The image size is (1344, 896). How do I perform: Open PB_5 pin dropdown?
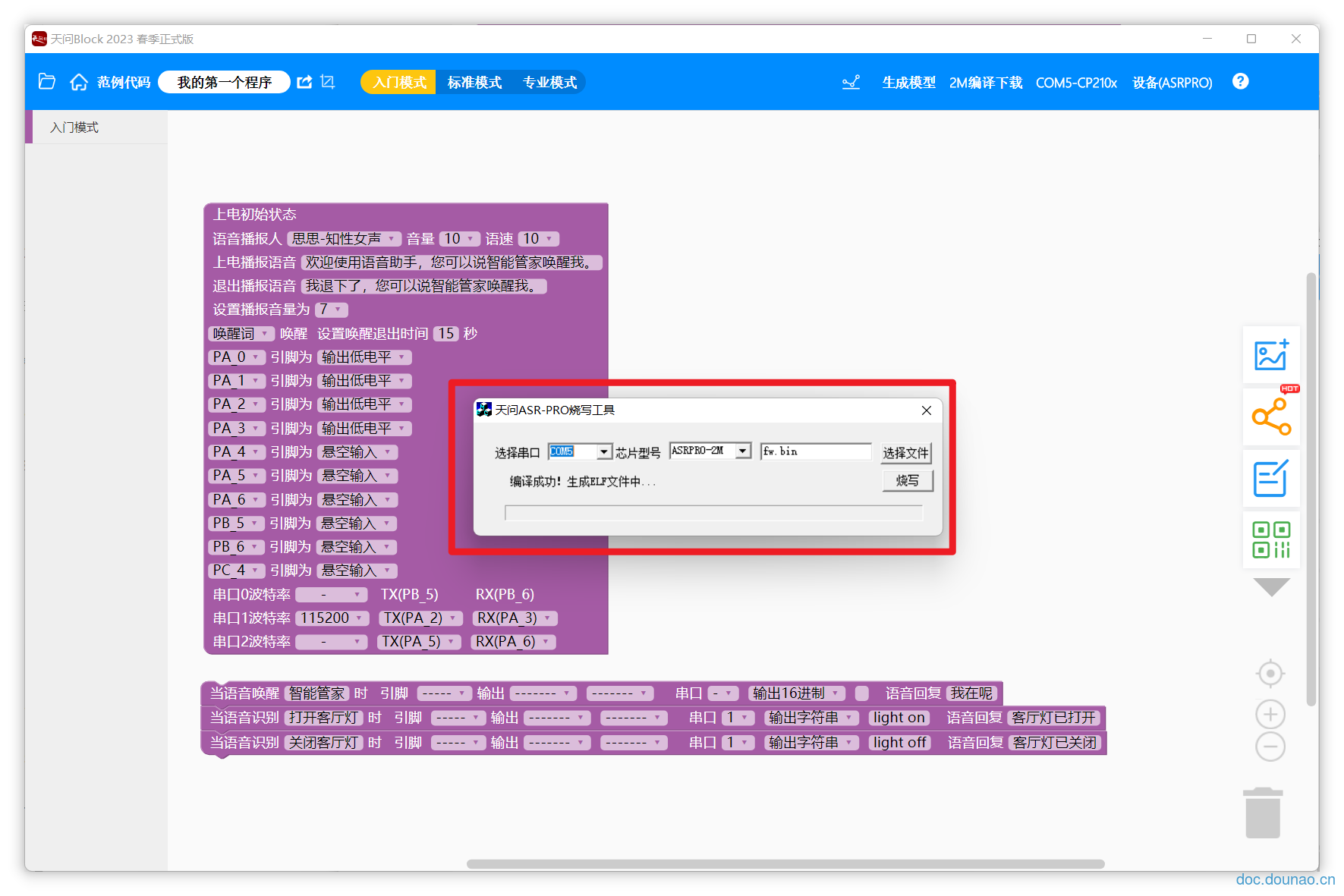[236, 523]
